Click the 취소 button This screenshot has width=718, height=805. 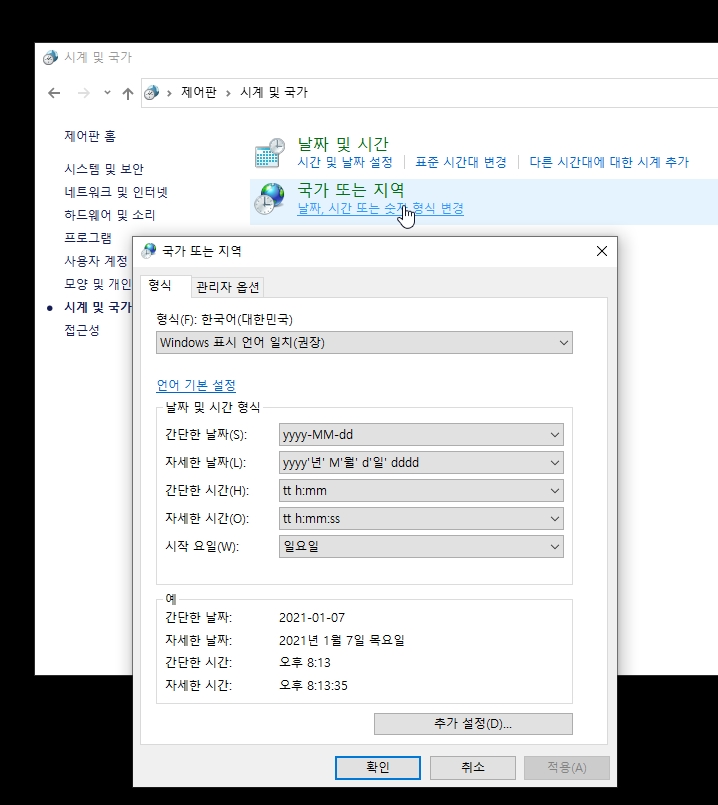(x=472, y=767)
